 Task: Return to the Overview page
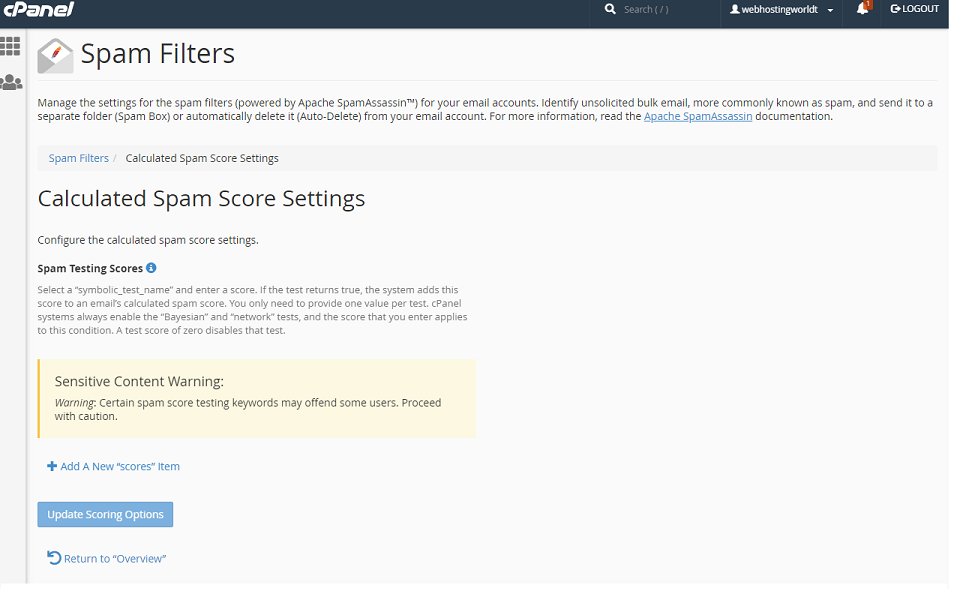click(x=112, y=557)
